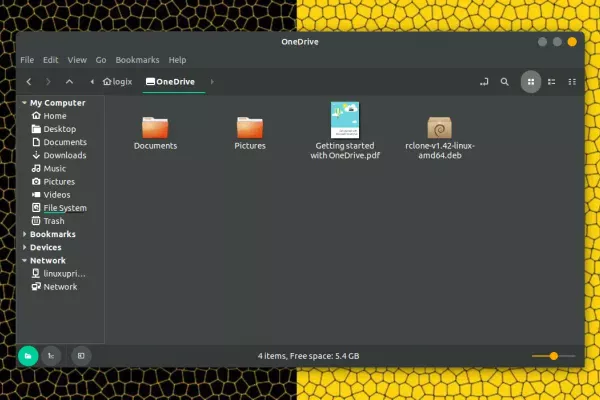The height and width of the screenshot is (400, 600).
Task: Open the Go menu
Action: pos(101,60)
